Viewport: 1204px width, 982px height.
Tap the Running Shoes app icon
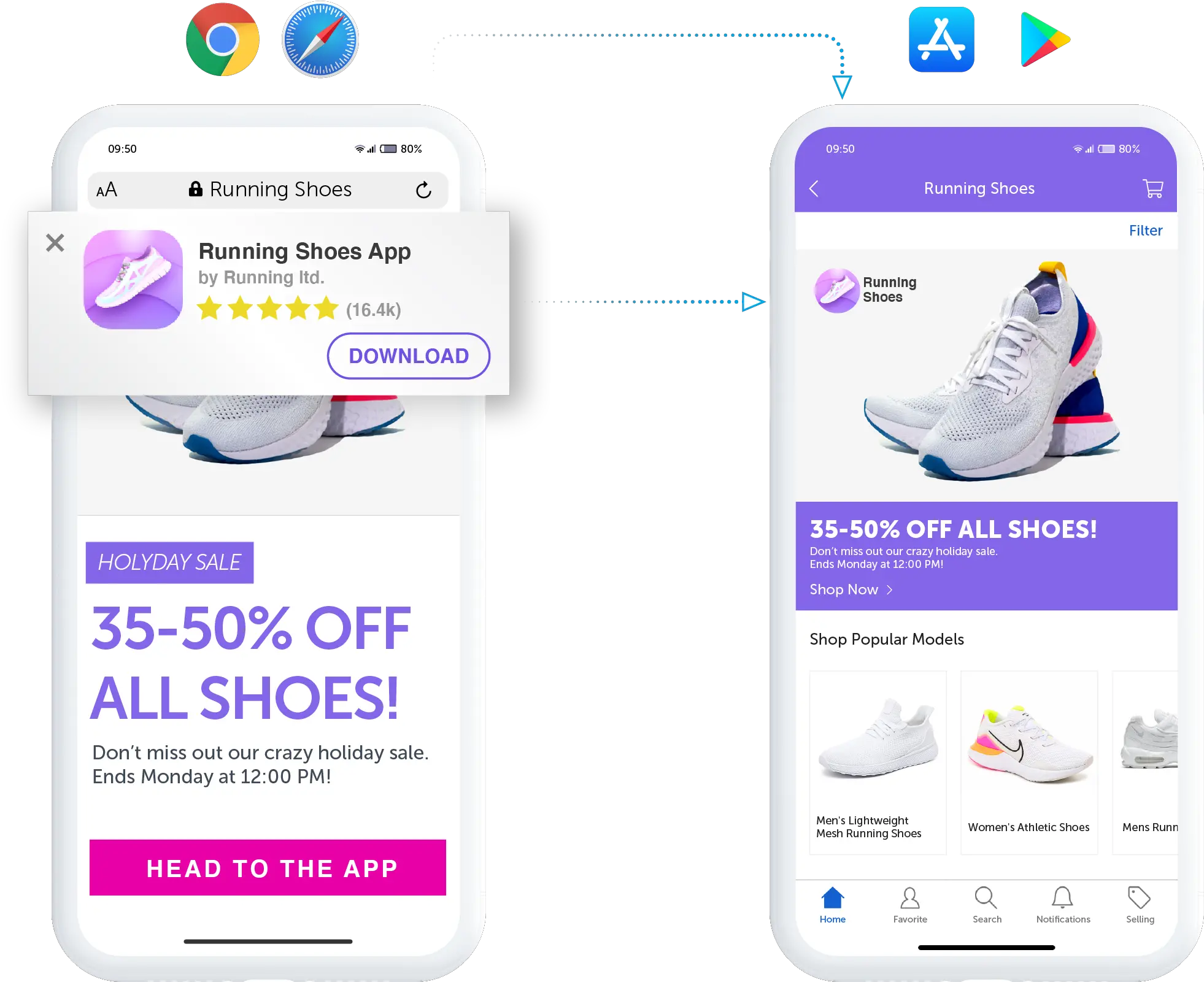132,280
